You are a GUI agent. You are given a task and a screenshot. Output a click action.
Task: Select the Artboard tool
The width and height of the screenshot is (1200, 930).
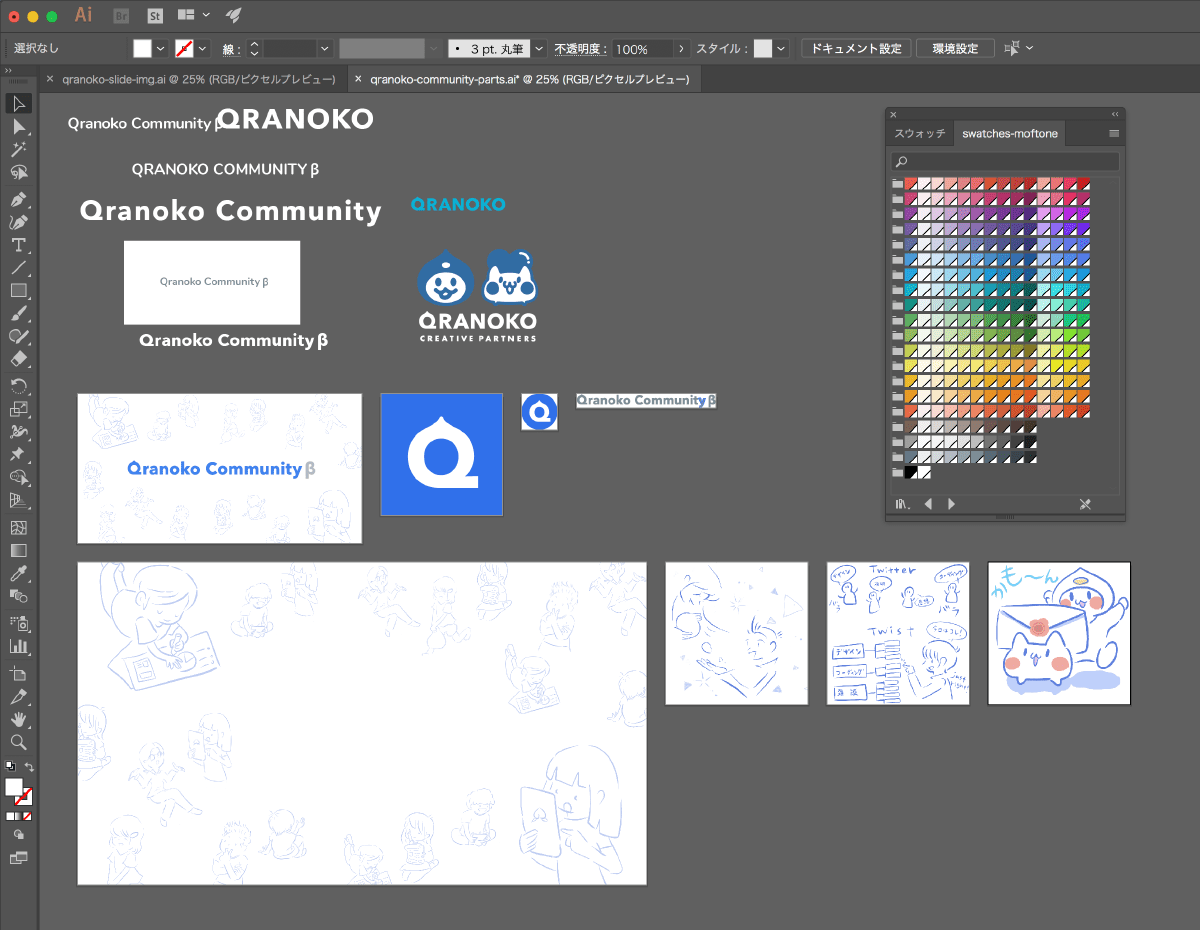(x=18, y=673)
